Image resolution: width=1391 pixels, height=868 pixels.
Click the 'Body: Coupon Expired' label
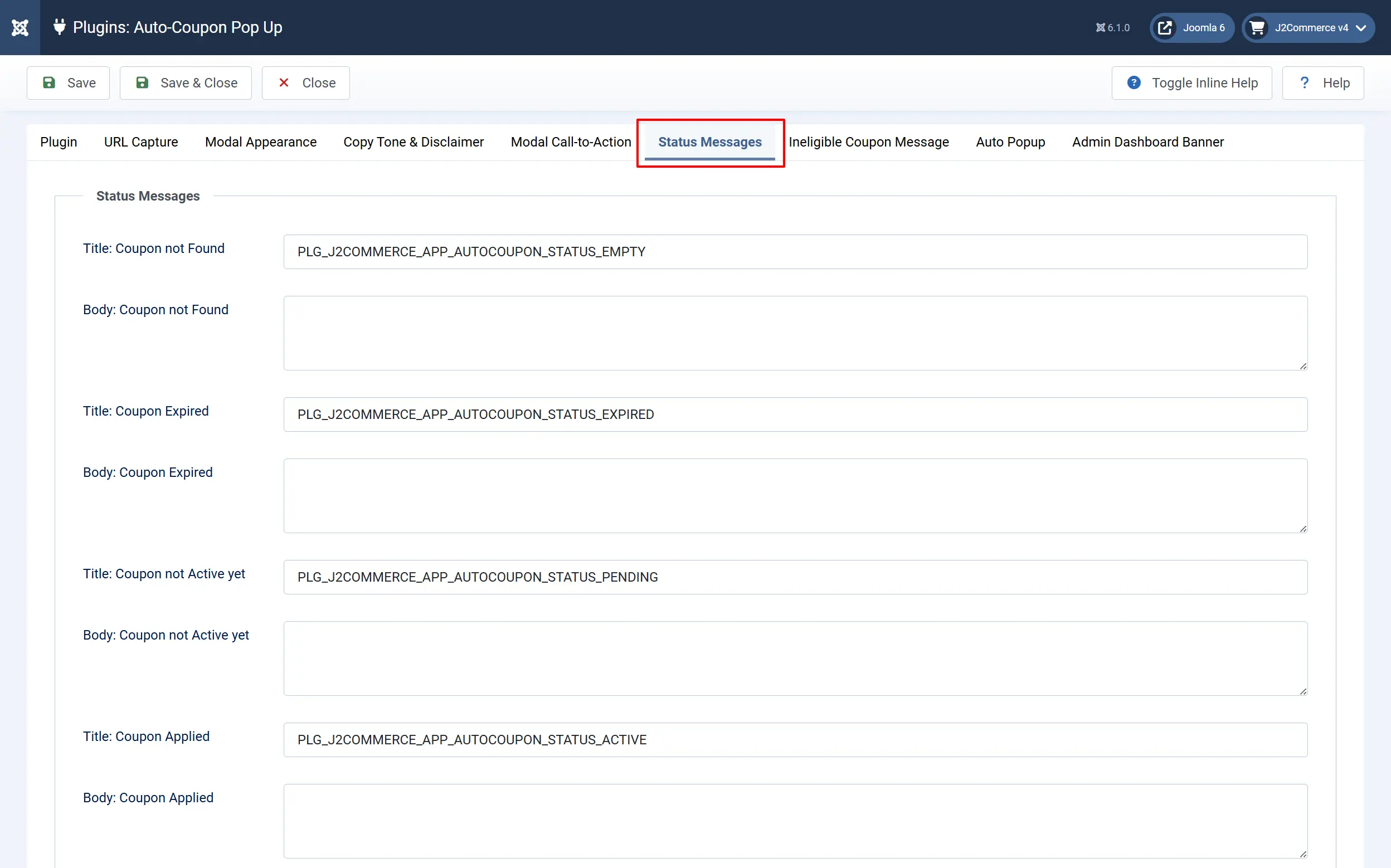(x=148, y=472)
